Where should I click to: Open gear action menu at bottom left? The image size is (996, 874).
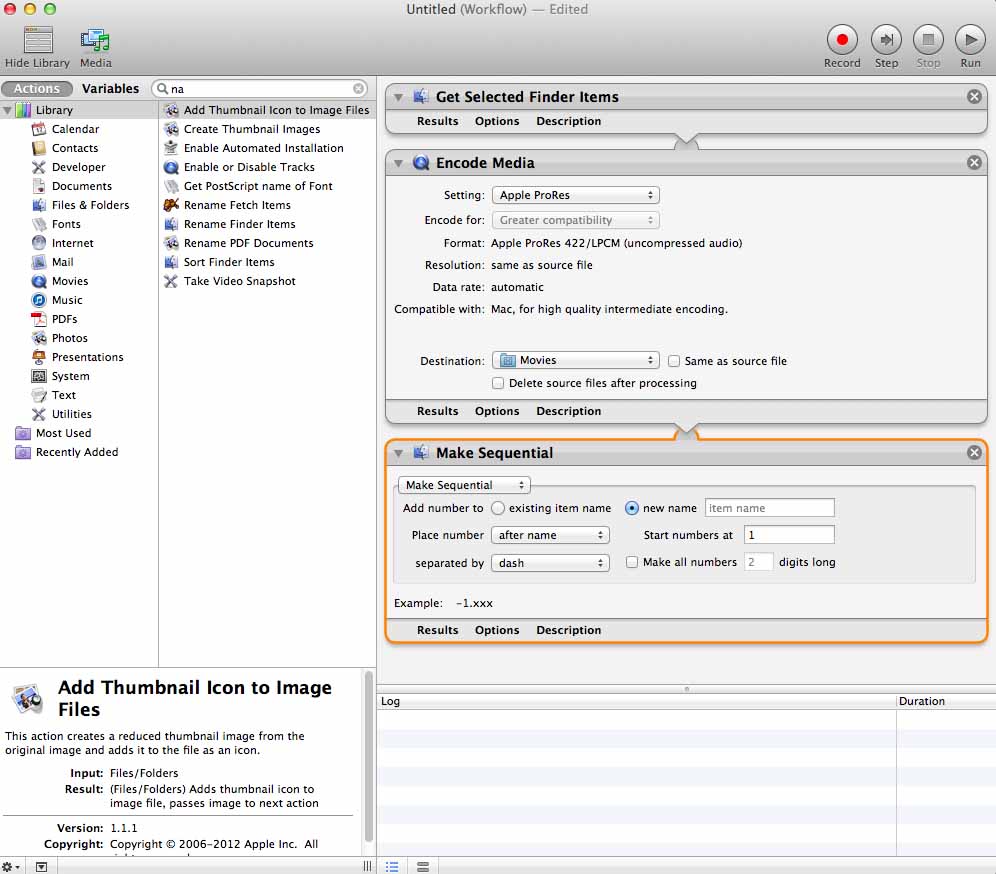11,866
